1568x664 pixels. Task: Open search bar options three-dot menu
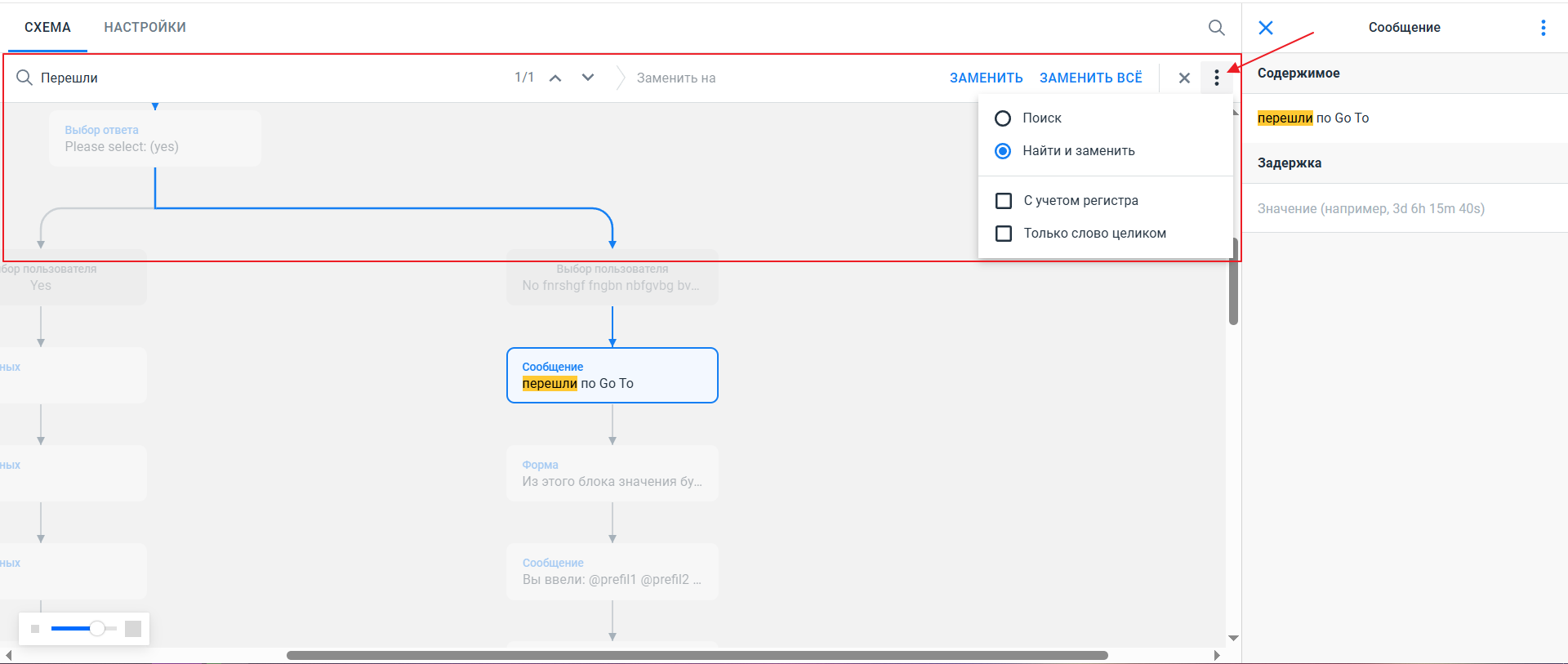(1216, 78)
